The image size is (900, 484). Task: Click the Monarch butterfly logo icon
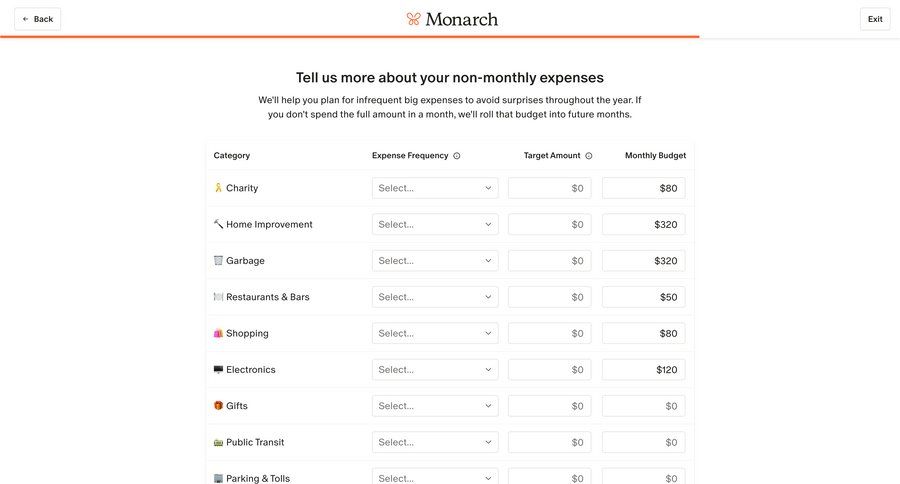coord(414,19)
